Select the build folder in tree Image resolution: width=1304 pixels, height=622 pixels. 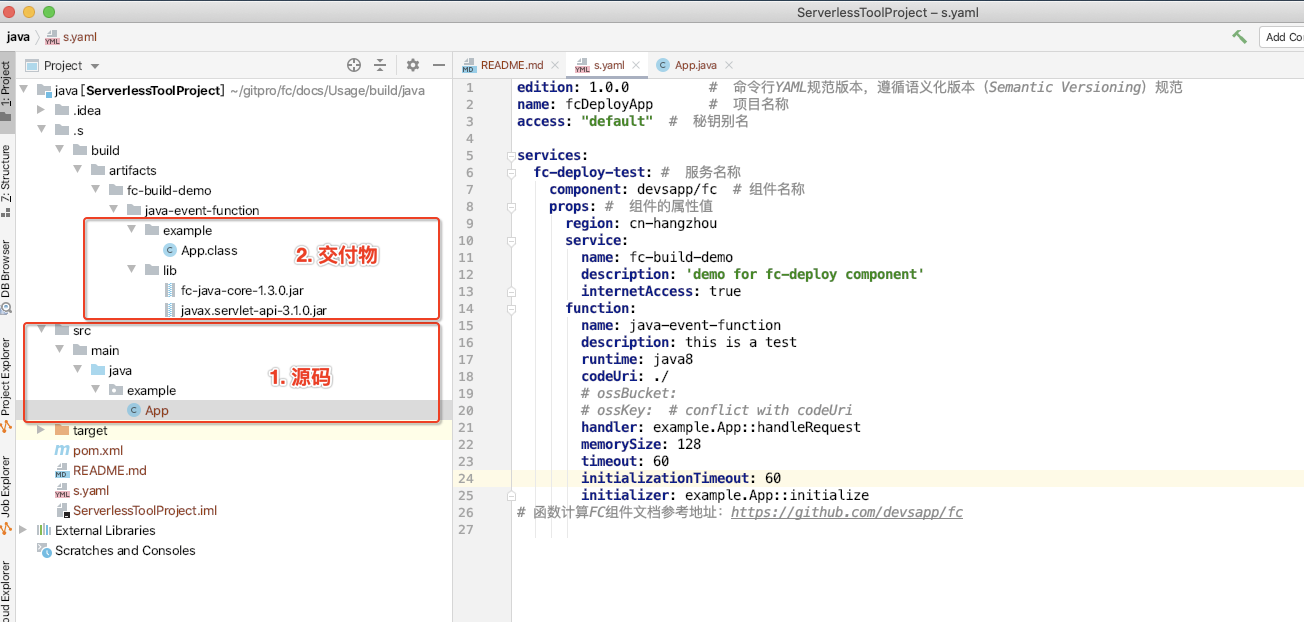tap(105, 150)
